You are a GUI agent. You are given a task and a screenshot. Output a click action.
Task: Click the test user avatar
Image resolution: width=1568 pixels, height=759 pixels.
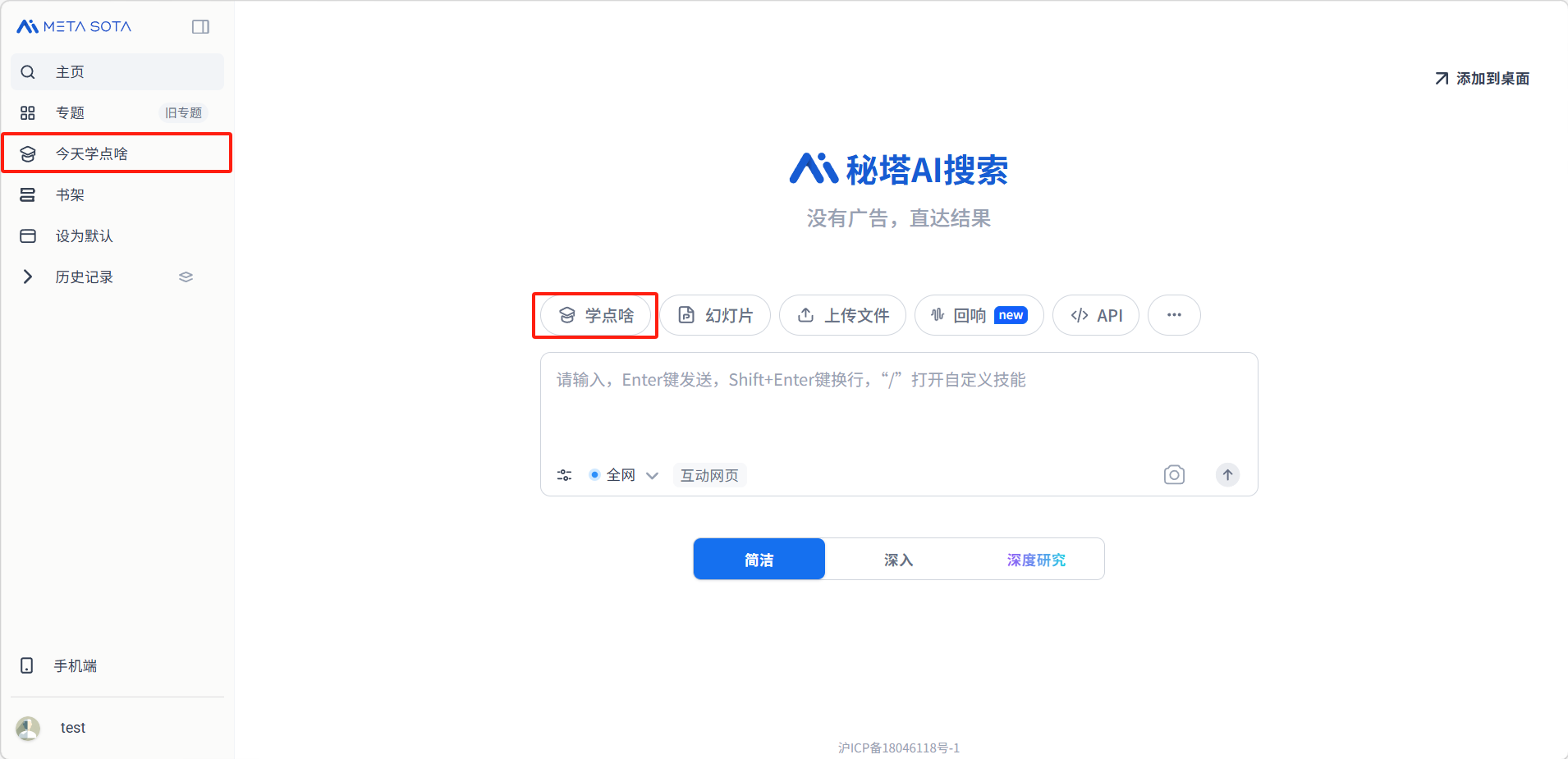pos(29,728)
